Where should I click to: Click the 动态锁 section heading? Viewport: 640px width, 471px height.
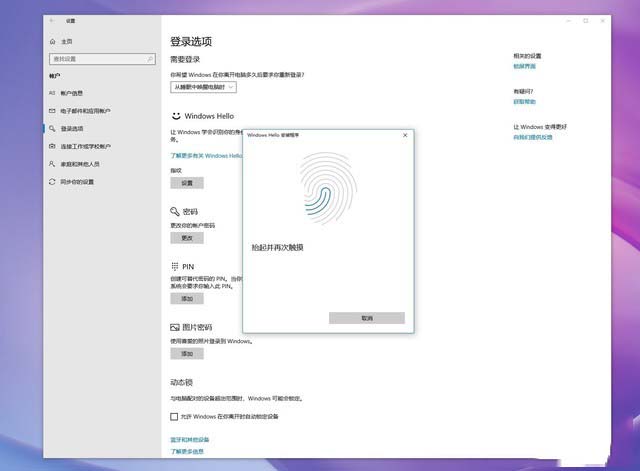[181, 382]
